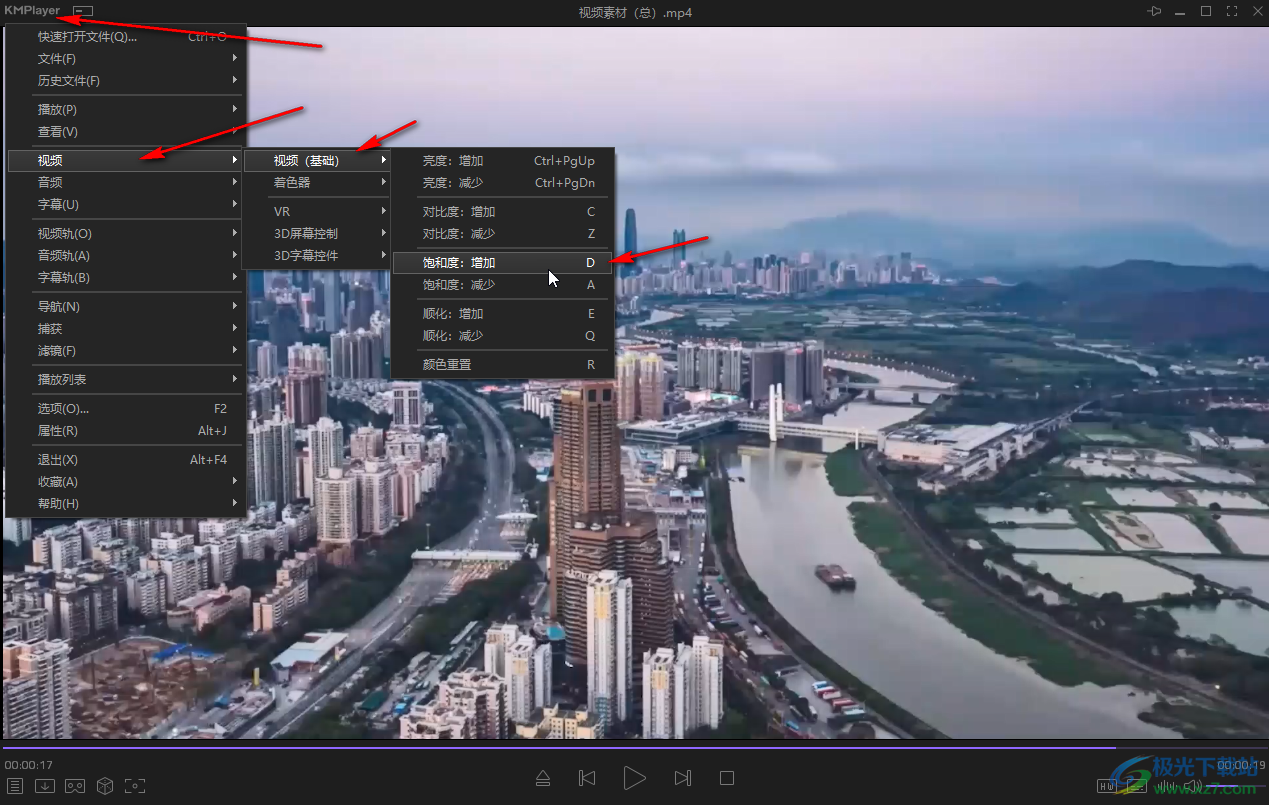Open the 播放列表 submenu

(x=126, y=379)
